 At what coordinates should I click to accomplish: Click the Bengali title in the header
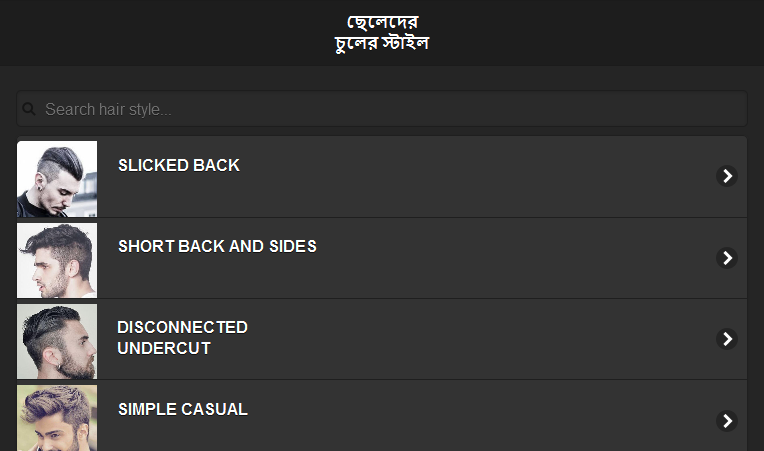coord(382,33)
